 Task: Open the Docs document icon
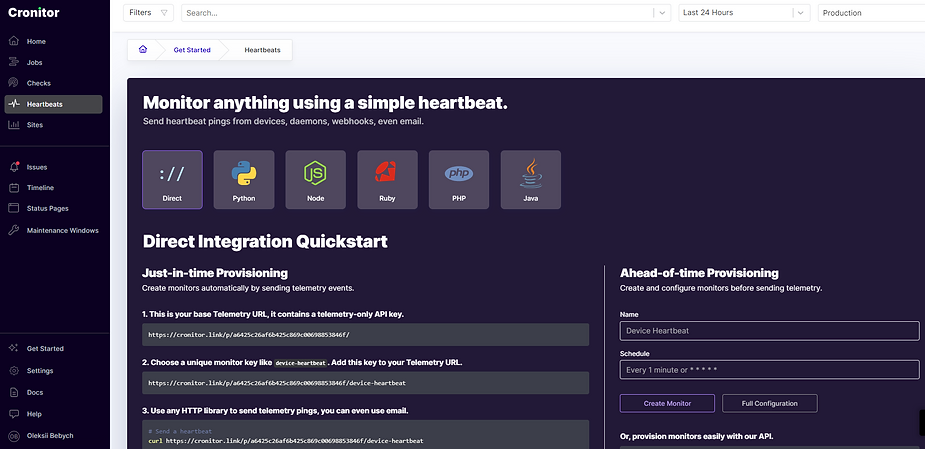pyautogui.click(x=14, y=392)
